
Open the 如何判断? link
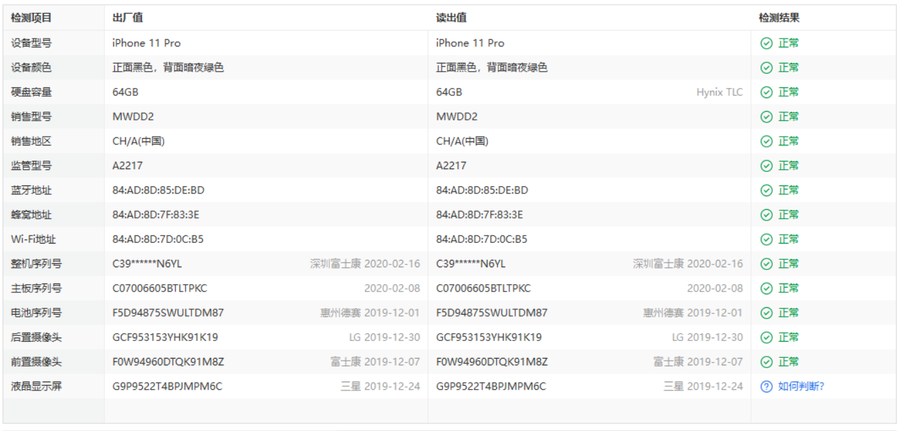[801, 387]
